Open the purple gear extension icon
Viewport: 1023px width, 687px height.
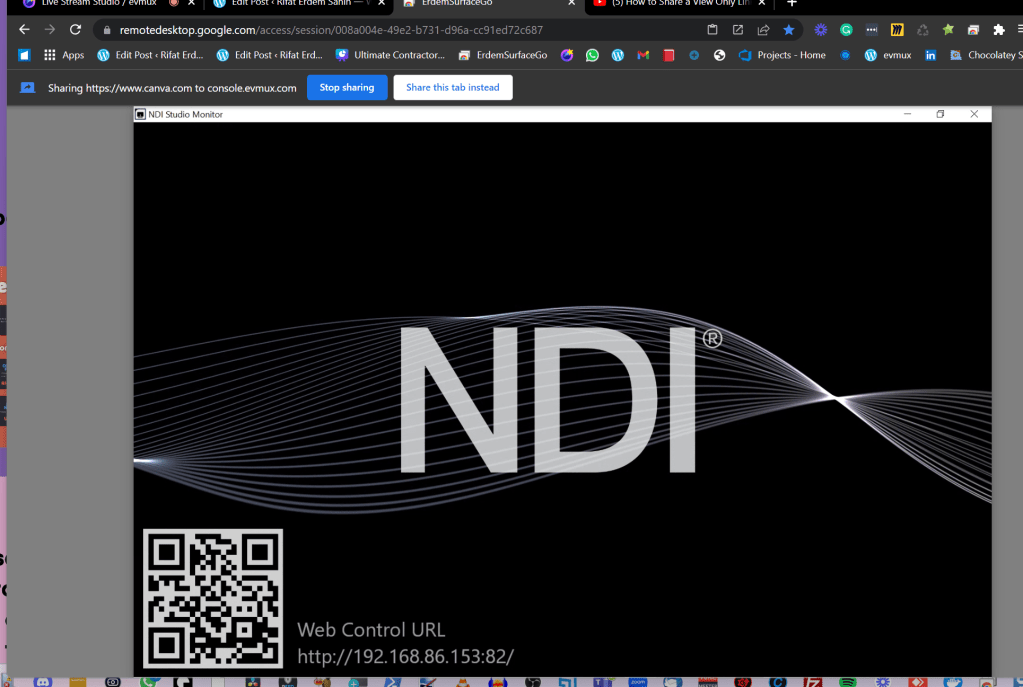coord(821,29)
